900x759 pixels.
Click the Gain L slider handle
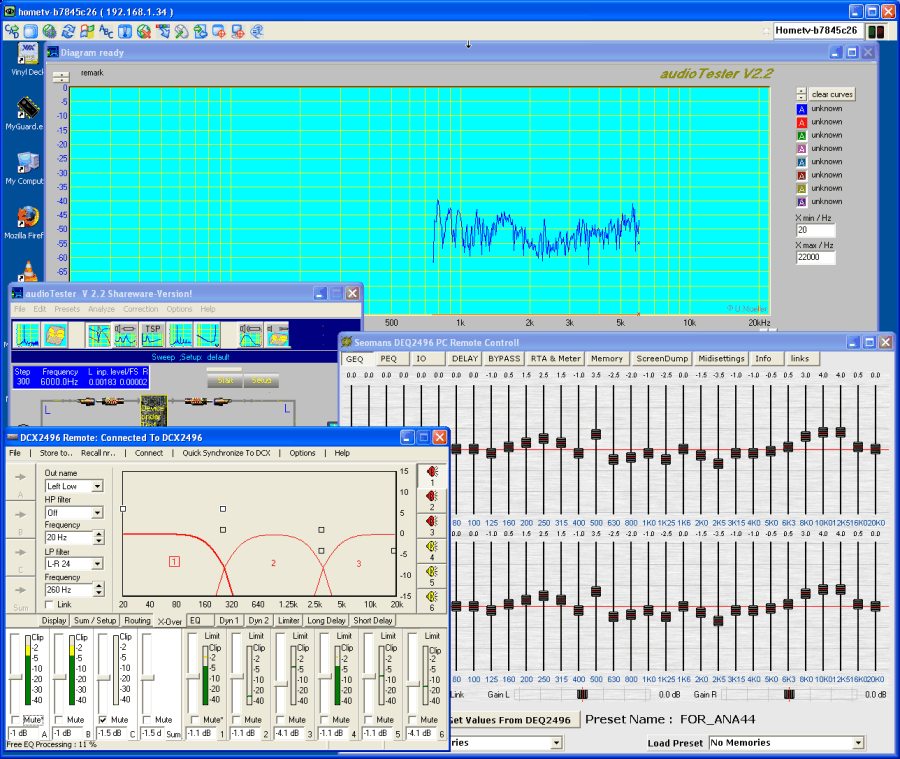(582, 695)
